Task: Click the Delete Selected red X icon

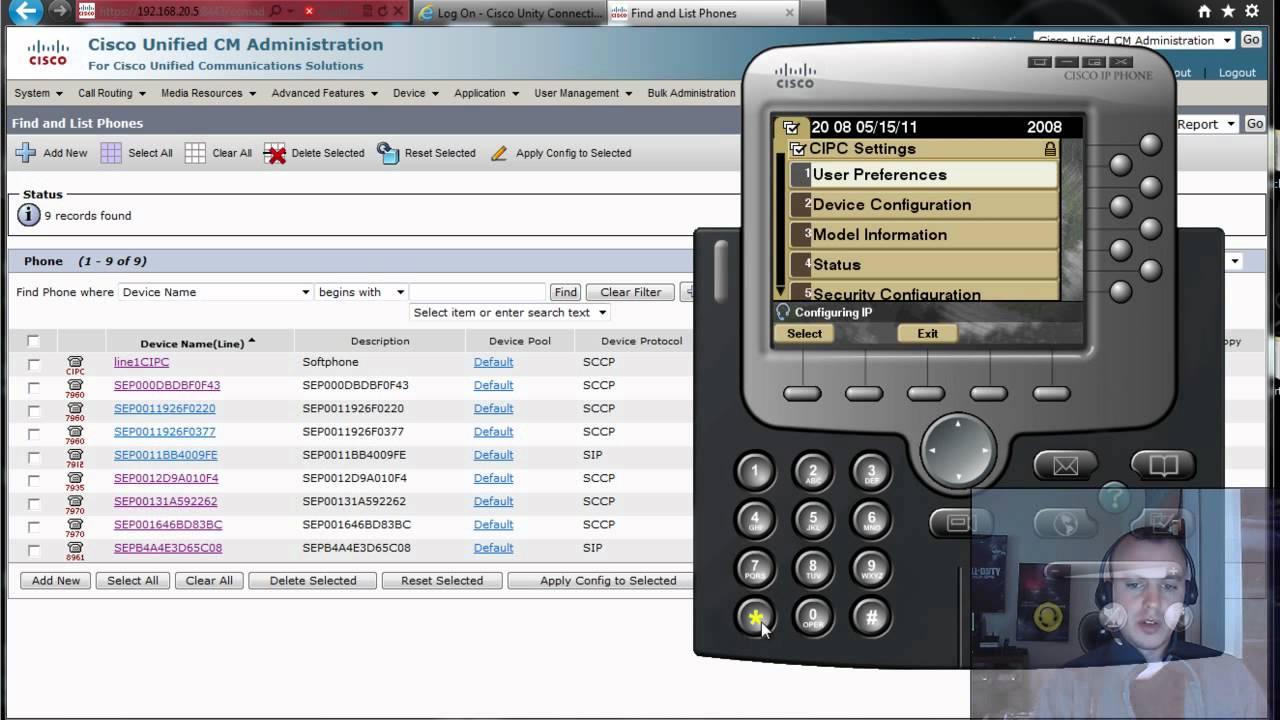Action: pyautogui.click(x=275, y=153)
